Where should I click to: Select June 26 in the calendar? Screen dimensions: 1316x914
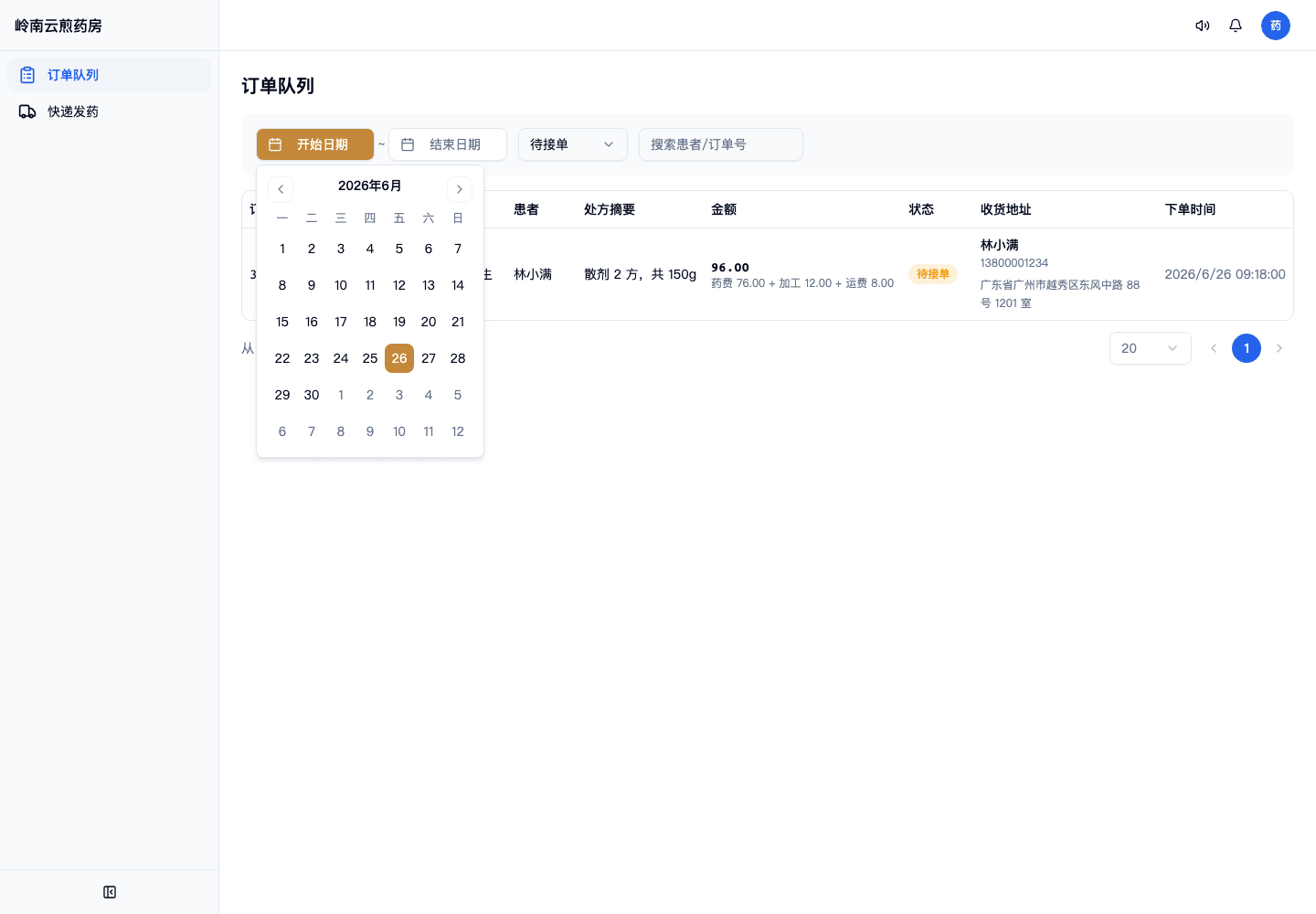pos(399,358)
